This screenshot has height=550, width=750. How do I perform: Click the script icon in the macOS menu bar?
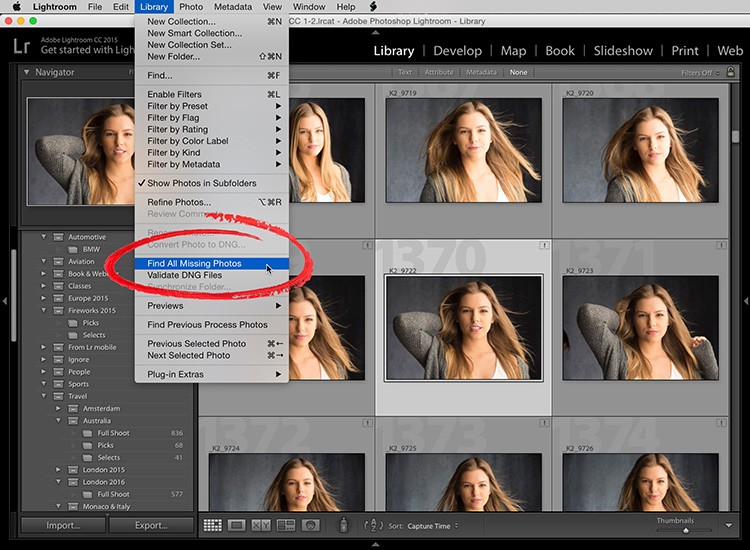373,6
